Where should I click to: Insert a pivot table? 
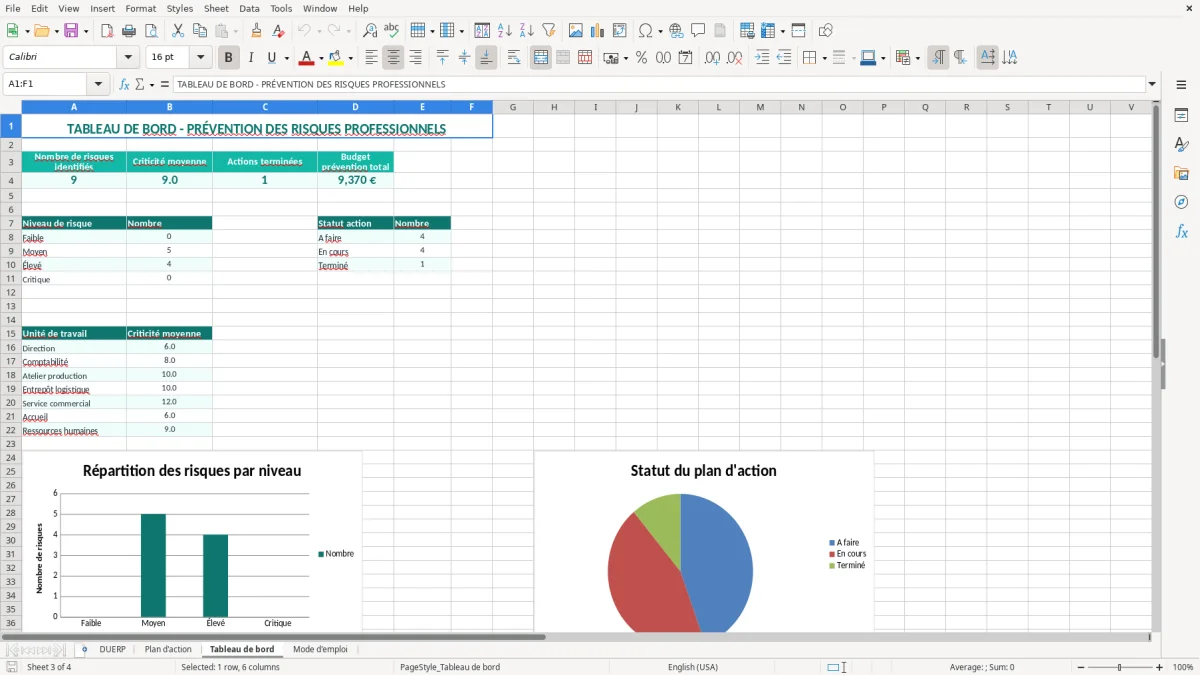[620, 31]
